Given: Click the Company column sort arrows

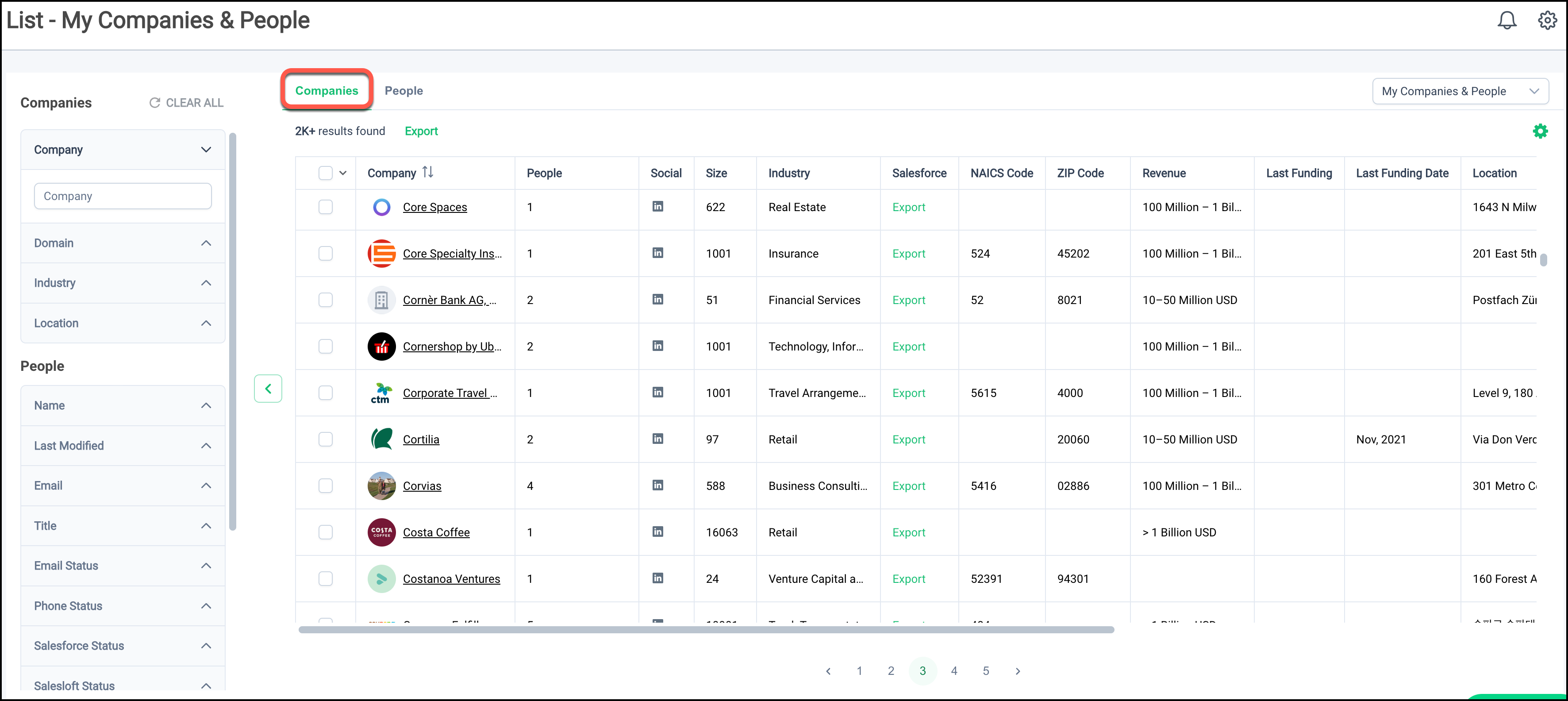Looking at the screenshot, I should [428, 172].
